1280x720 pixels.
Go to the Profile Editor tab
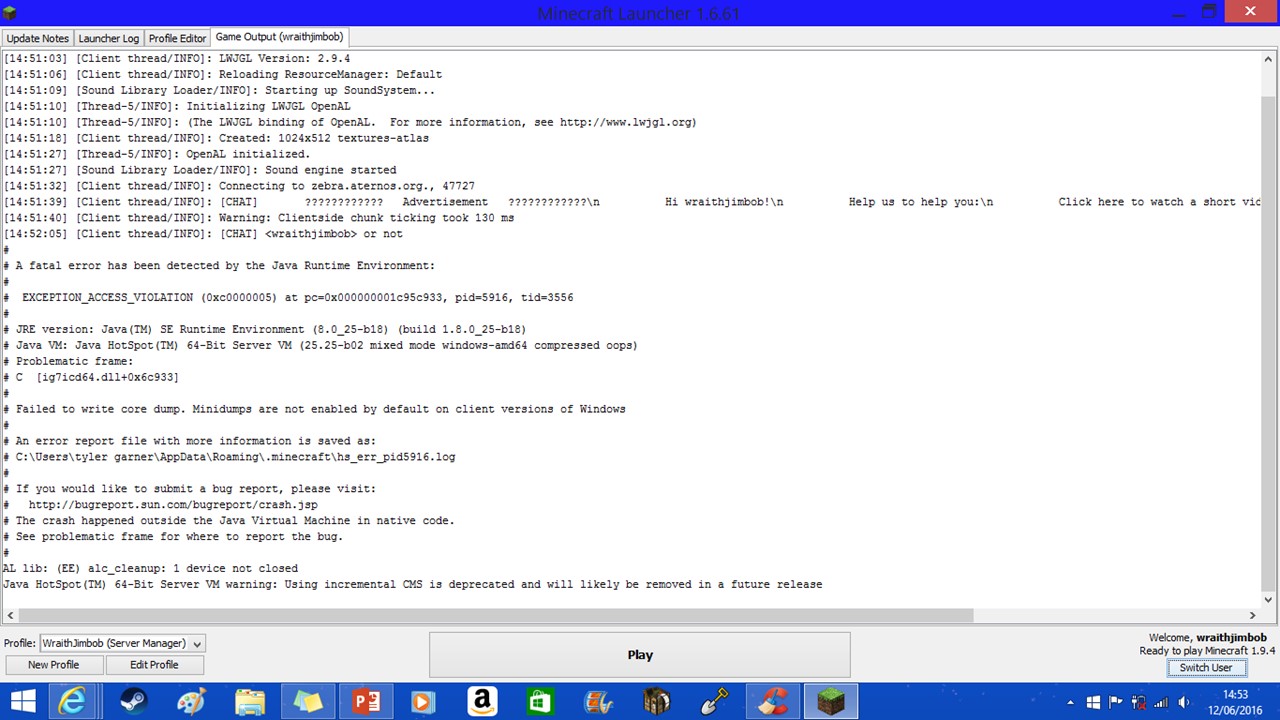coord(177,38)
